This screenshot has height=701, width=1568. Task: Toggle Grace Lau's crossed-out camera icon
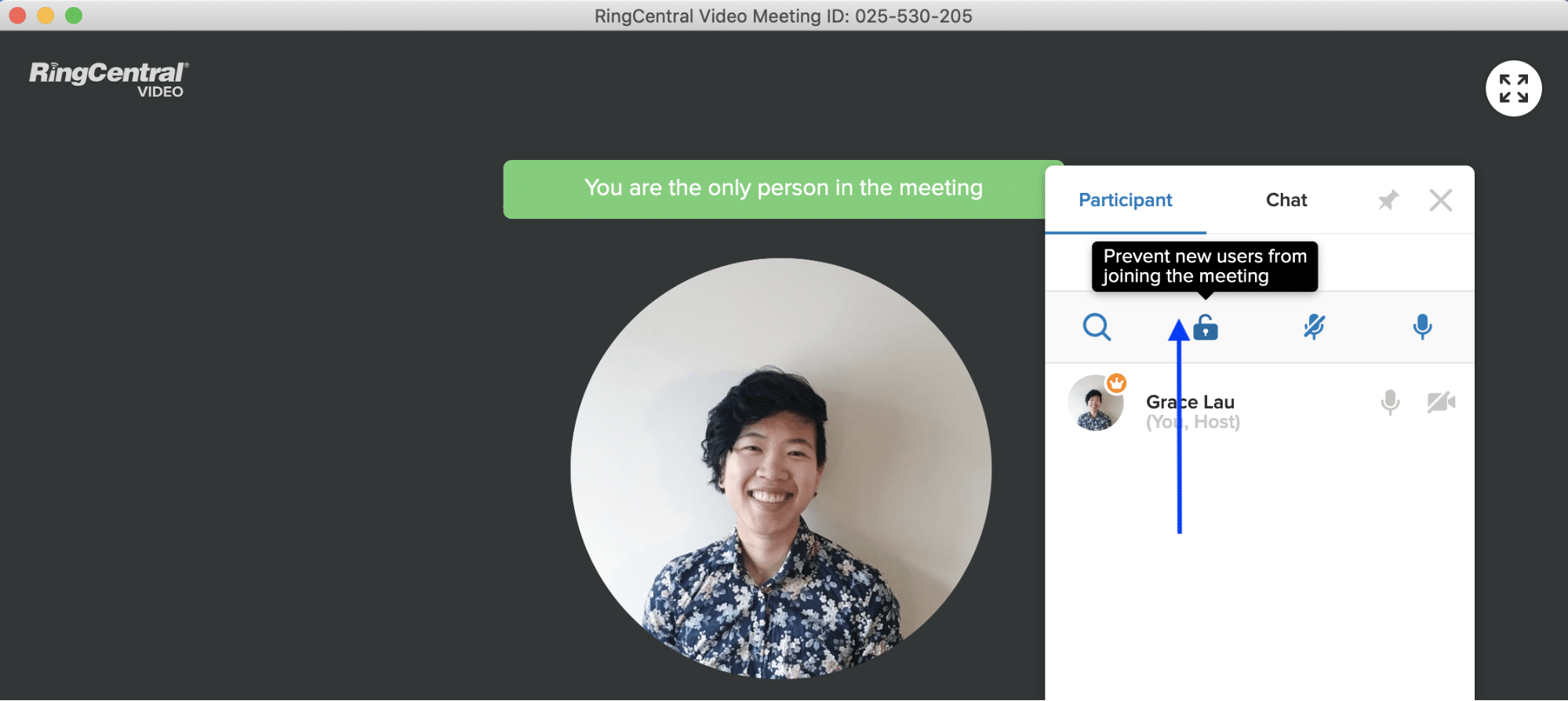[x=1440, y=402]
